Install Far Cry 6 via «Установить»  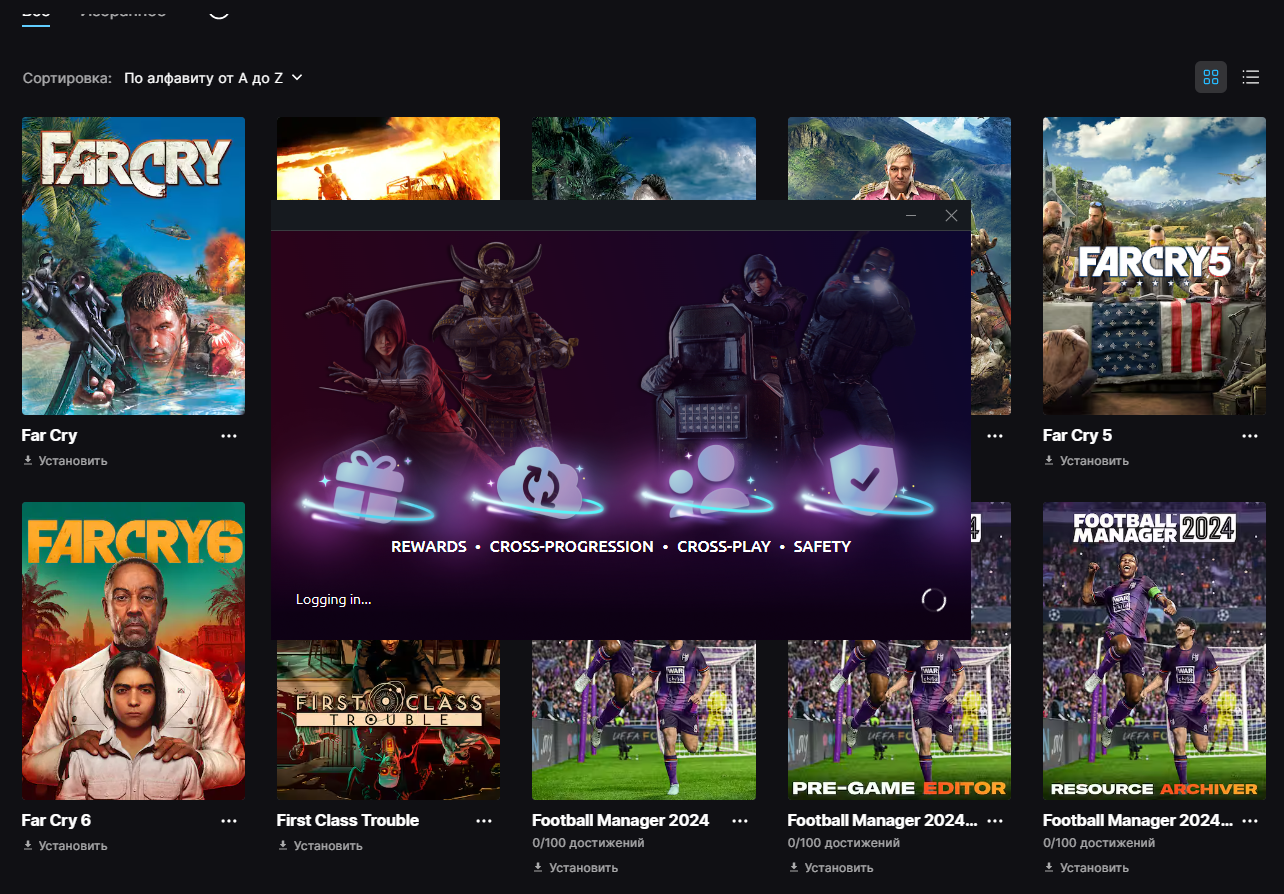(65, 846)
